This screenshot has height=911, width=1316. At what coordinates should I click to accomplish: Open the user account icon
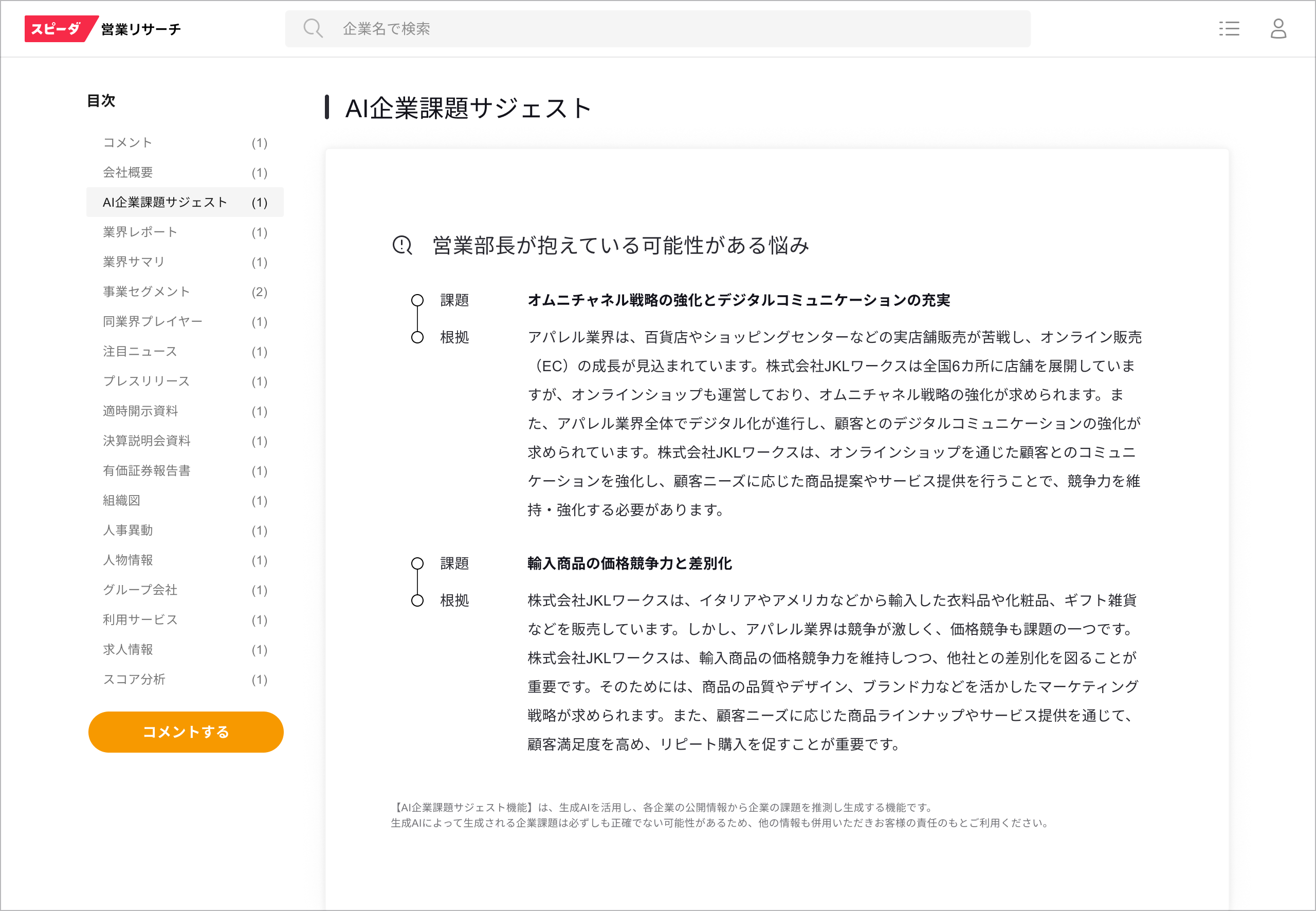pos(1278,29)
